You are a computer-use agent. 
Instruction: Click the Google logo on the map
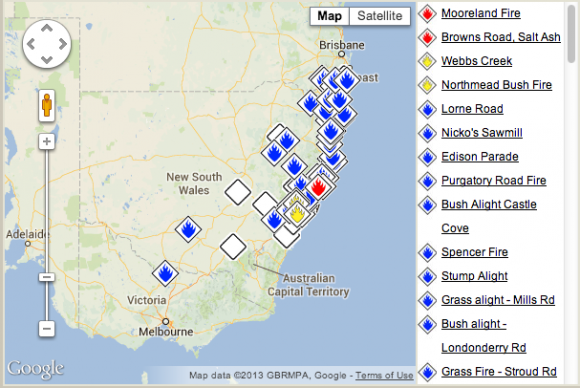pyautogui.click(x=36, y=369)
